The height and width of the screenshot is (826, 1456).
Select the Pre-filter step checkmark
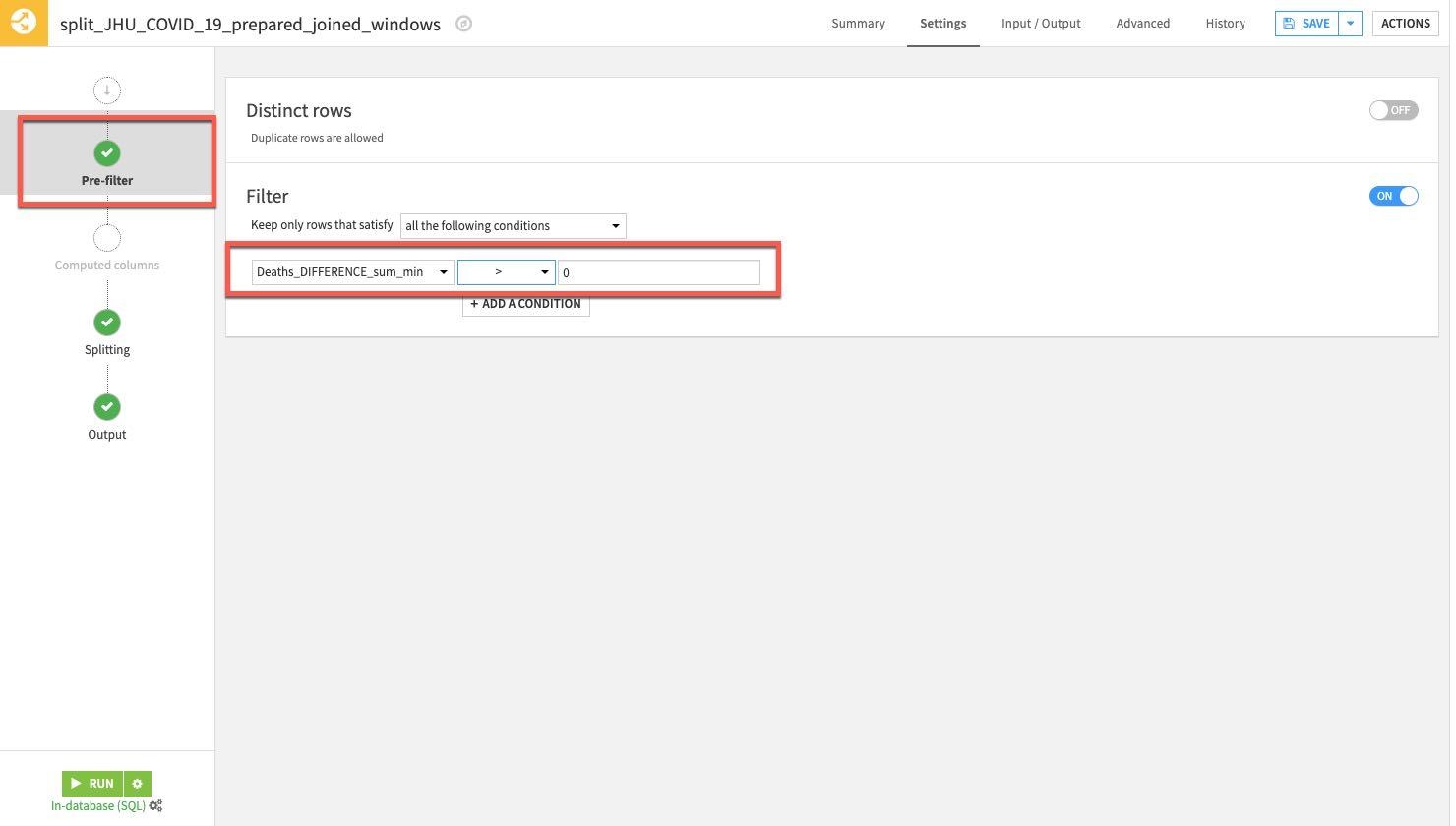107,153
